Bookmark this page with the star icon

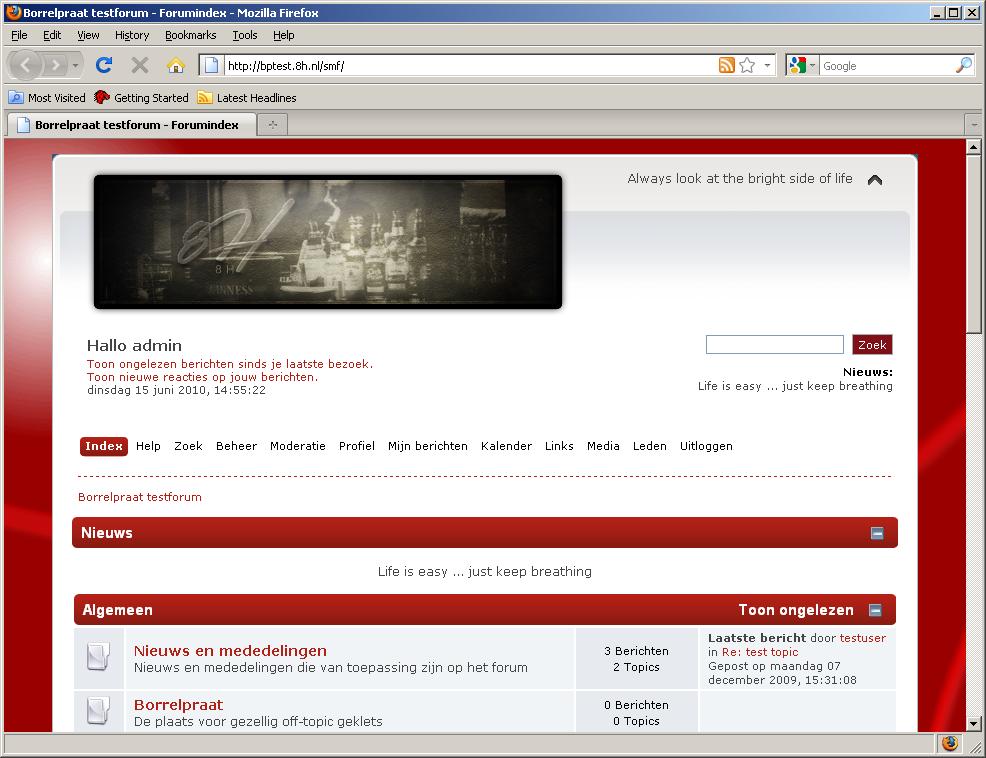point(747,65)
